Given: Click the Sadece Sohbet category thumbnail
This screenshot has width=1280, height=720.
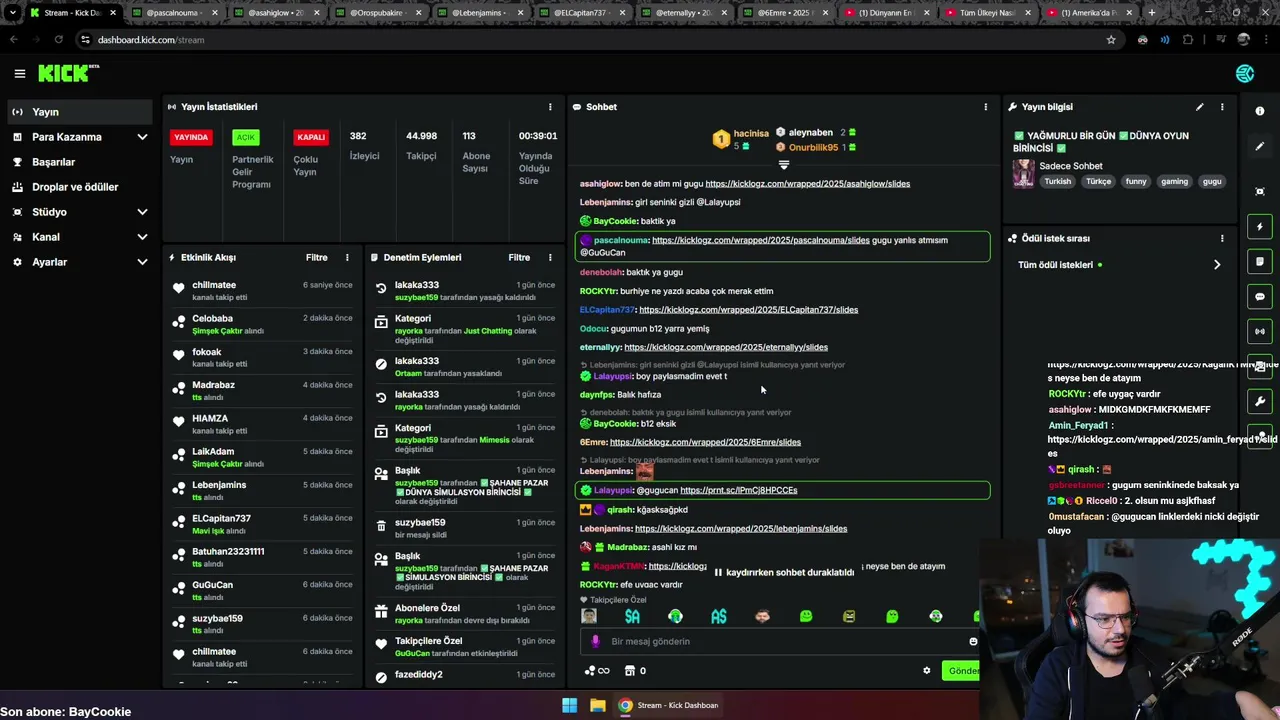Looking at the screenshot, I should click(x=1023, y=173).
